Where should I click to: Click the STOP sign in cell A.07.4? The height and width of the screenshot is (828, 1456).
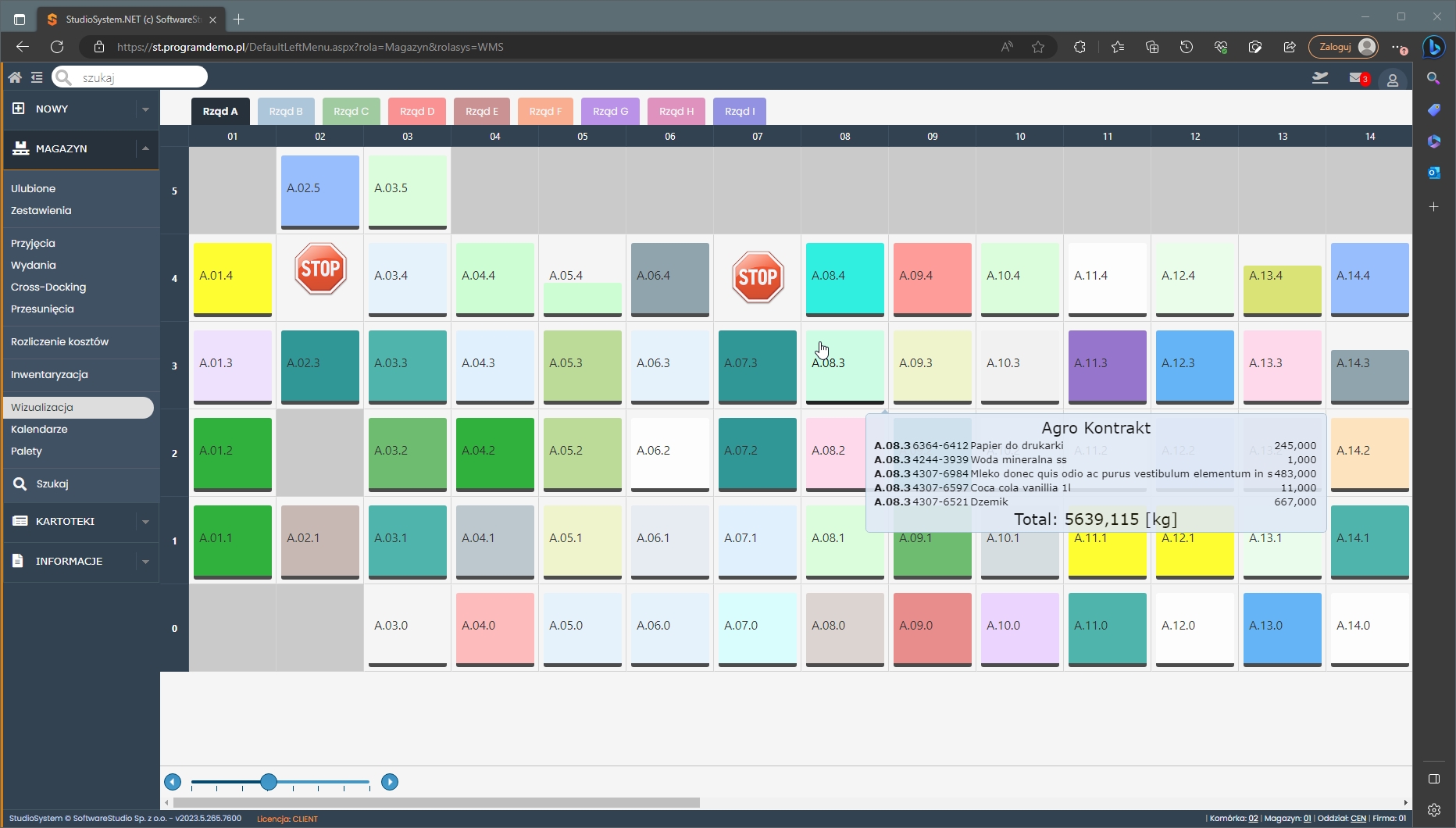click(758, 277)
